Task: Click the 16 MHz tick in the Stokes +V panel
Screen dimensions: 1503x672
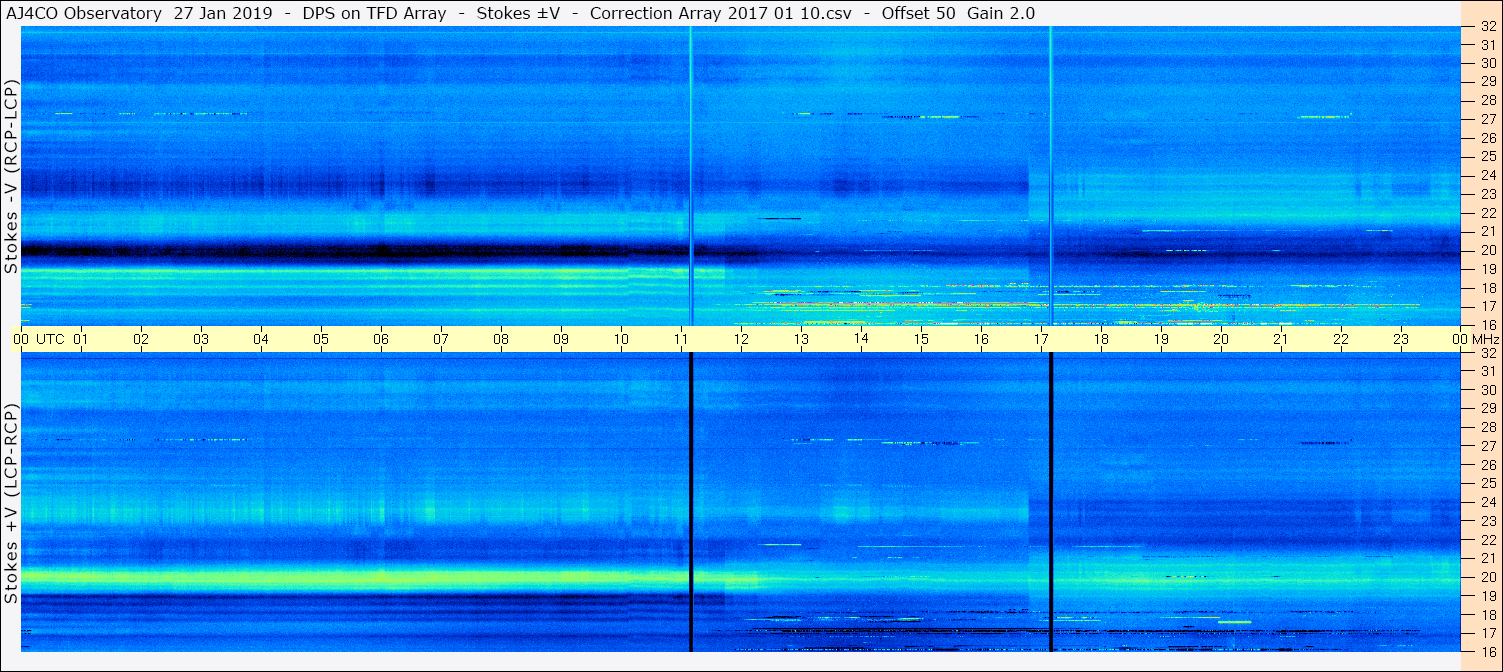Action: click(x=1487, y=651)
